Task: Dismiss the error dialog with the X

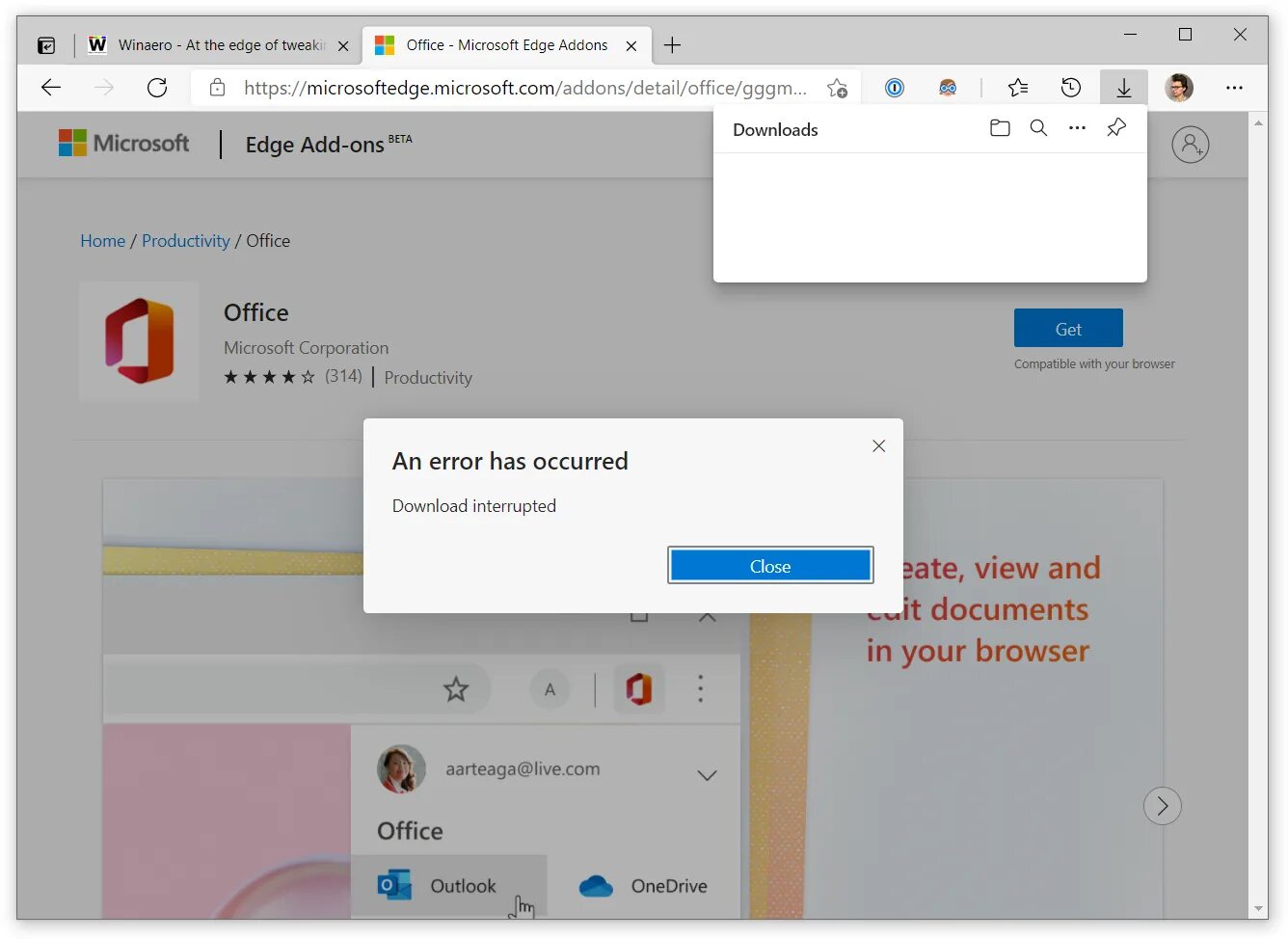Action: 878,445
